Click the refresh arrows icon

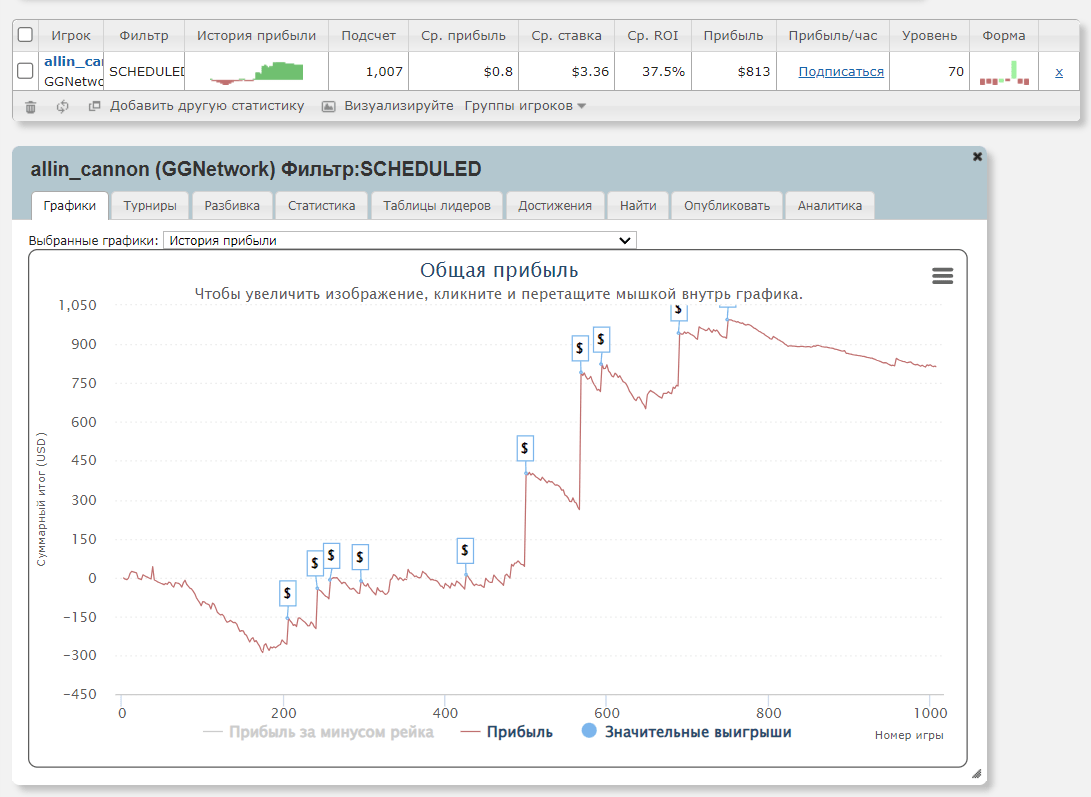pyautogui.click(x=62, y=106)
